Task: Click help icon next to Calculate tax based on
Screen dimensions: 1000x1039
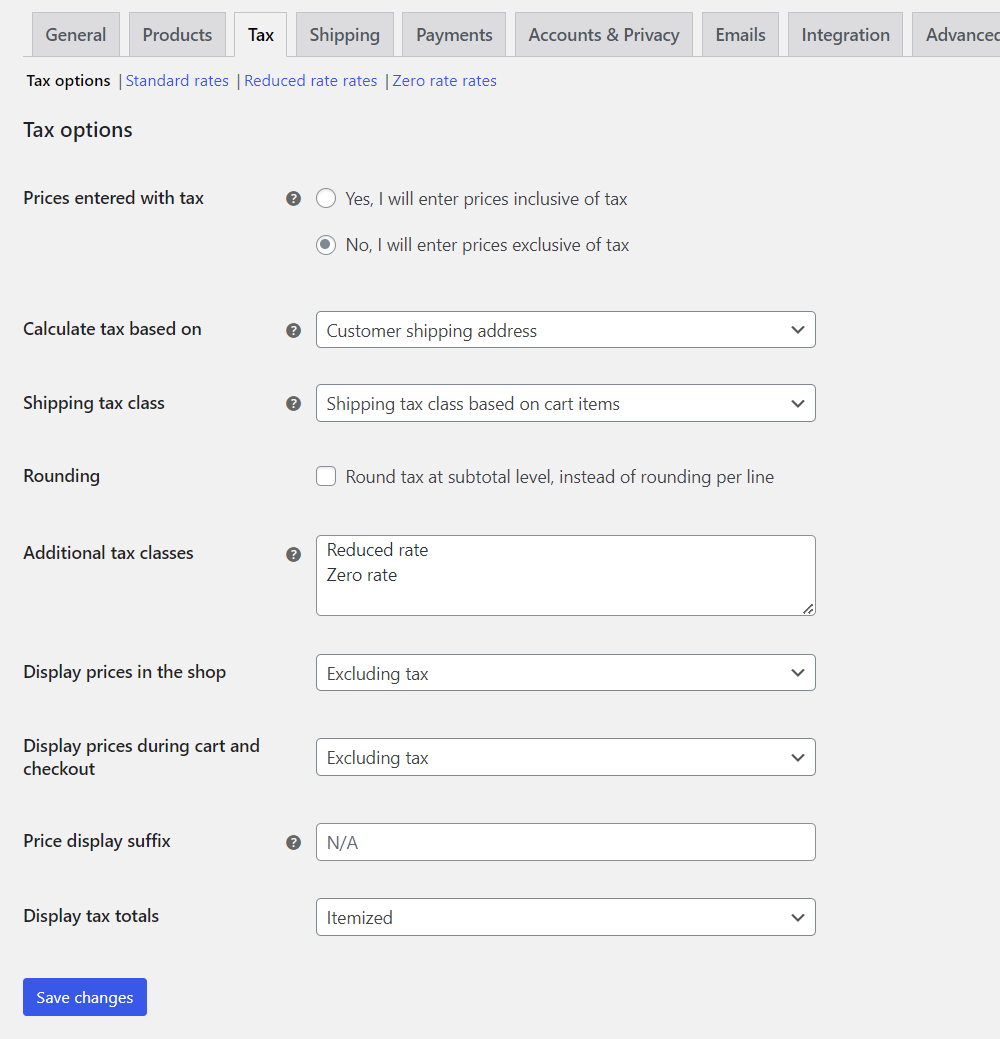Action: click(293, 330)
